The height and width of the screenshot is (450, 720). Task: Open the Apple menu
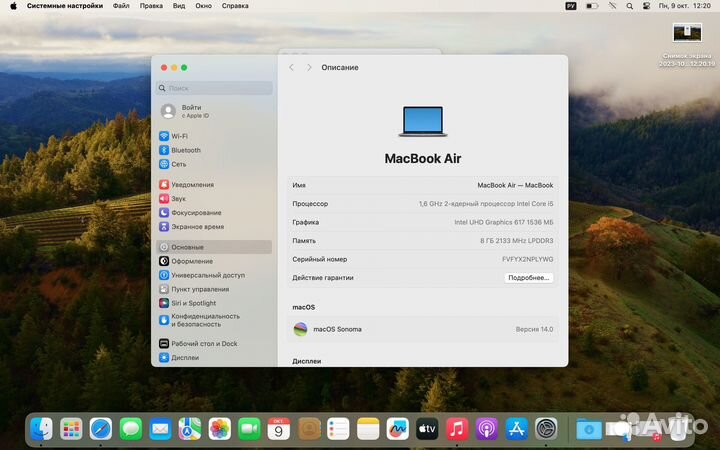[13, 6]
